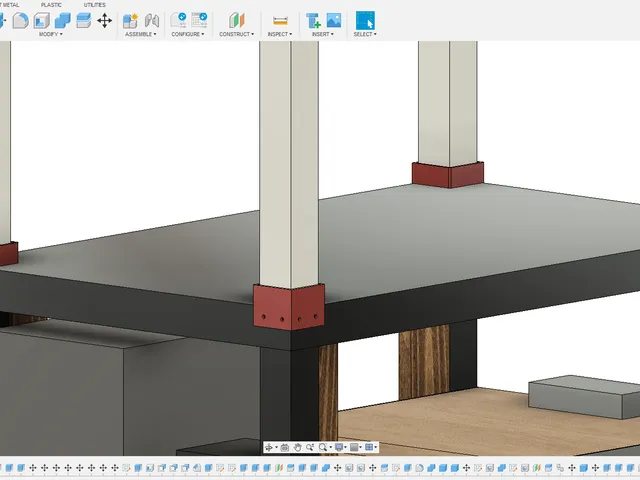Open the Configure parameters tool

(178, 20)
